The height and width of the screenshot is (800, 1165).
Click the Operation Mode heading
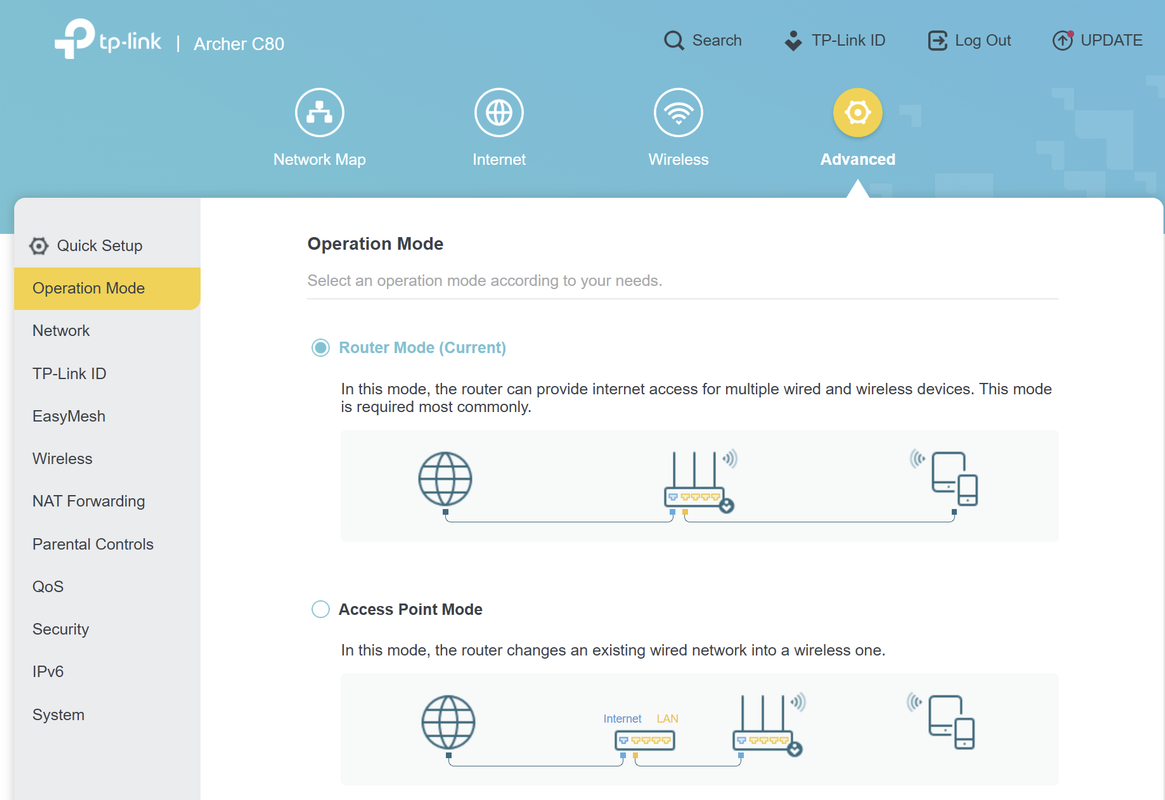(x=375, y=244)
